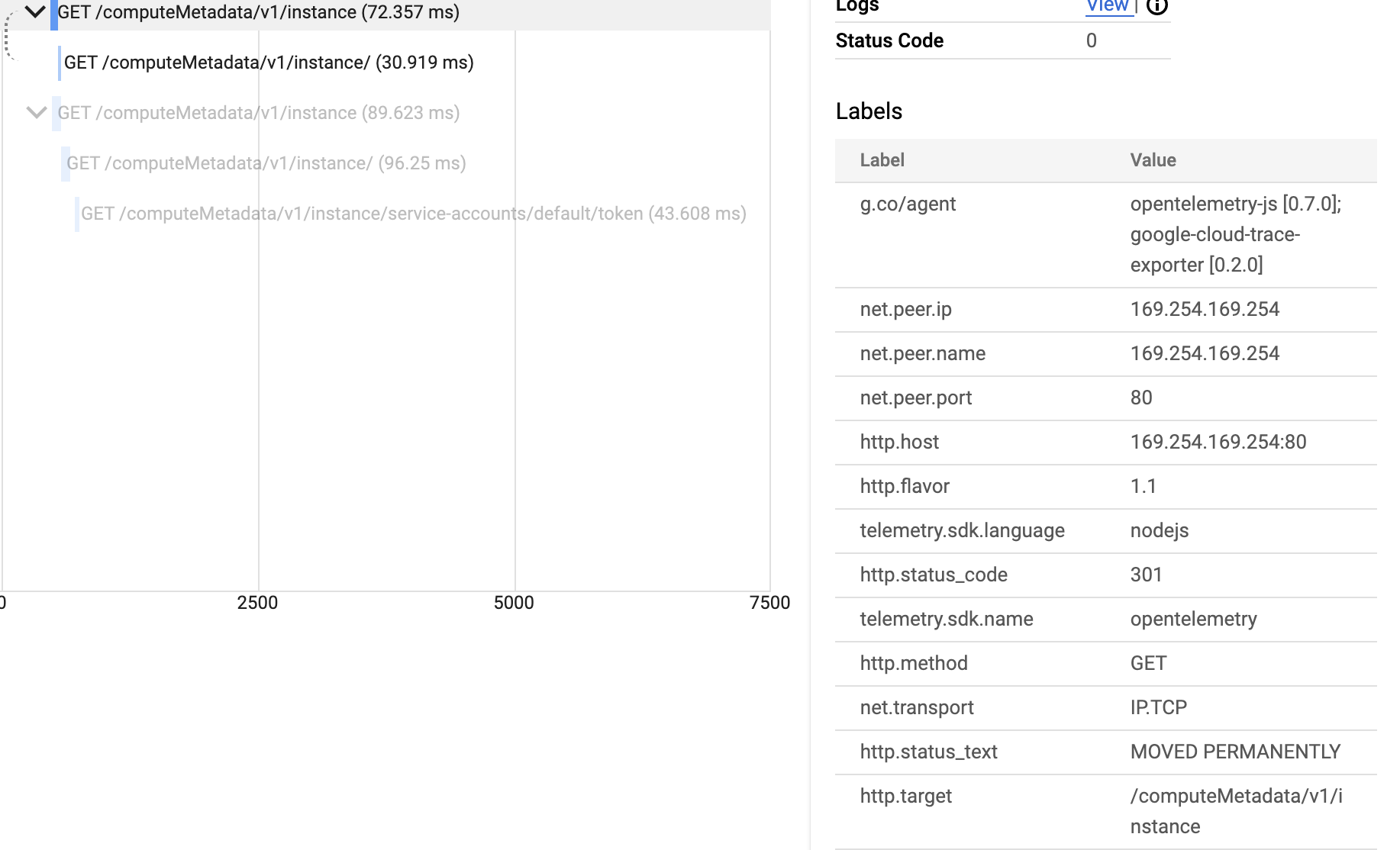Click the g.co/agent label

(908, 204)
